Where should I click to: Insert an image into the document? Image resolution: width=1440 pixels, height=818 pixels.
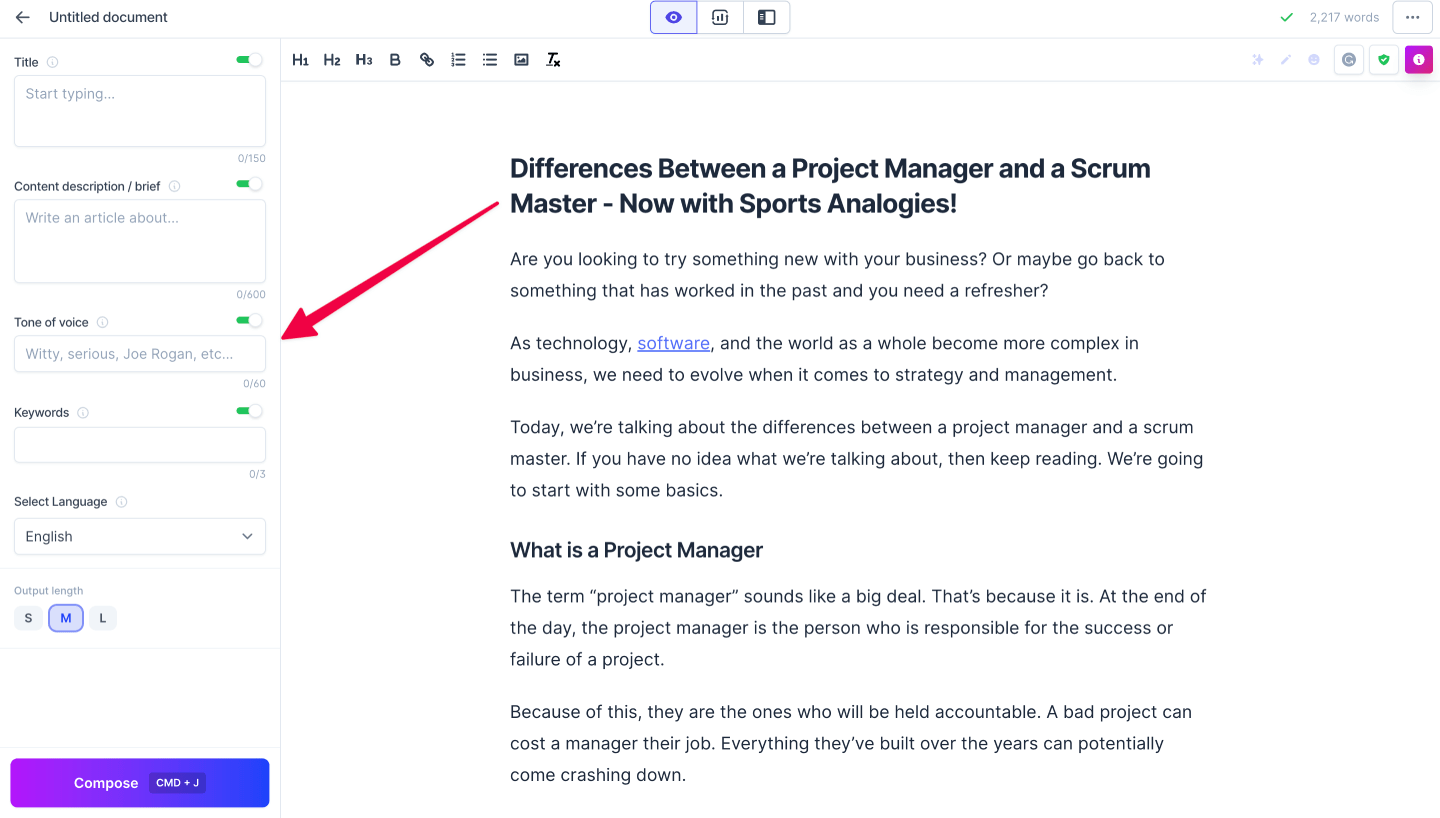(x=521, y=60)
